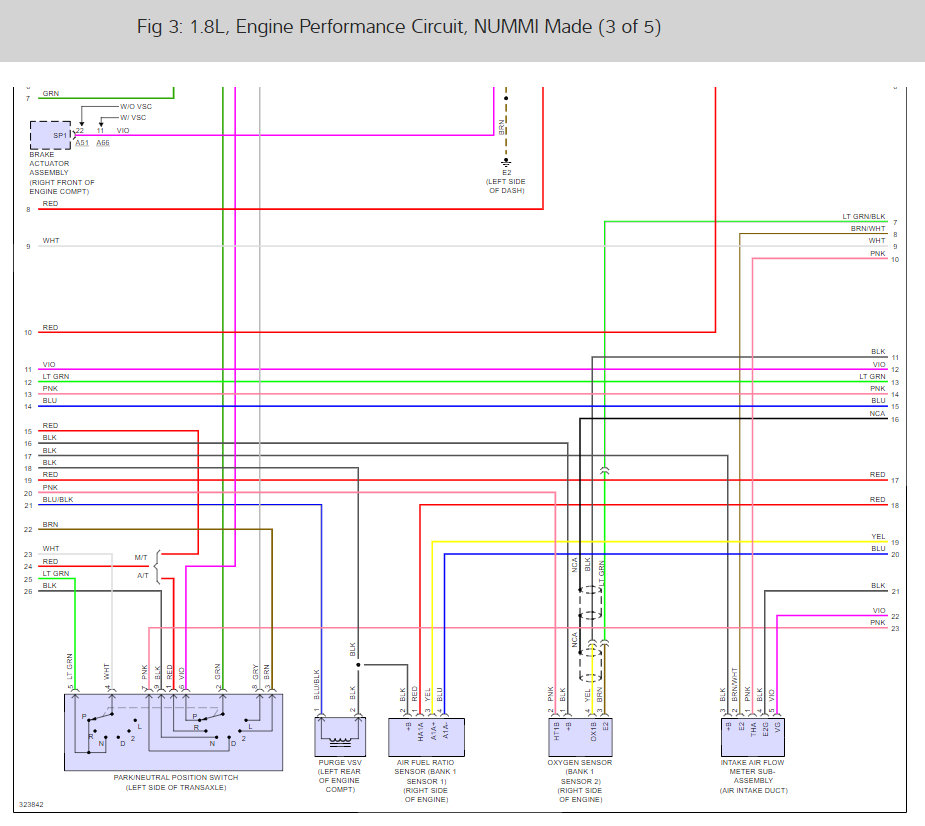
Task: Click the THA terminal label
Action: click(x=753, y=730)
